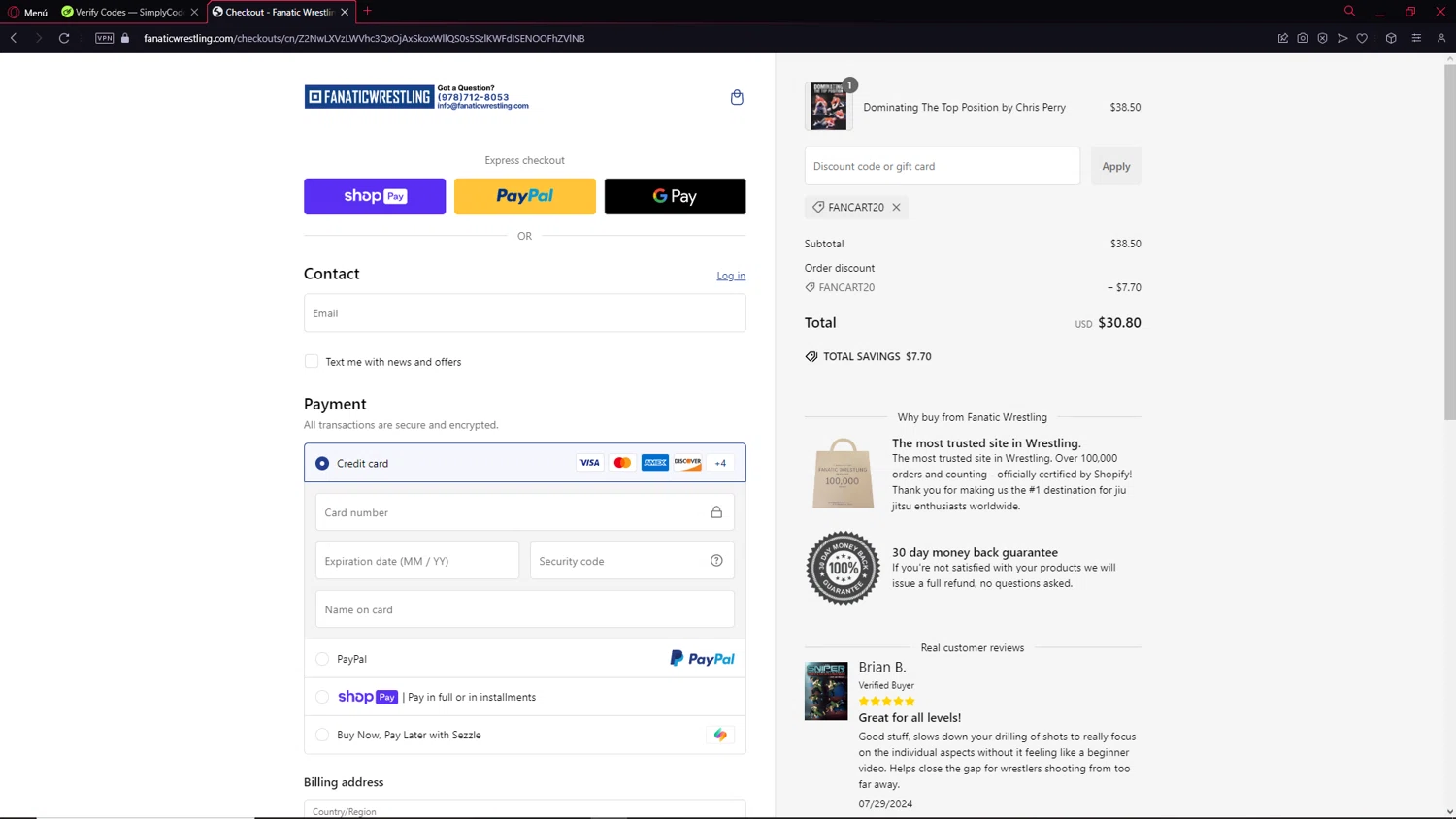Open the snapshot camera tool
1456x819 pixels.
coord(1303,38)
